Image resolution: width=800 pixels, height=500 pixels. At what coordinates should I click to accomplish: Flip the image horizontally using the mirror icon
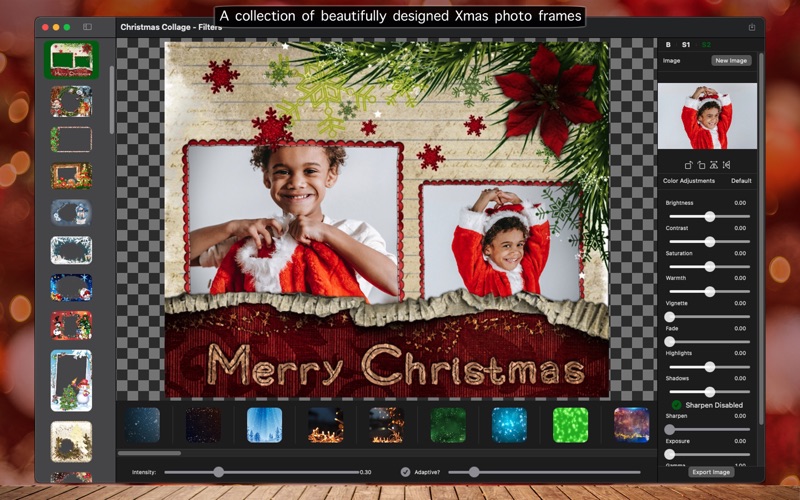[726, 164]
